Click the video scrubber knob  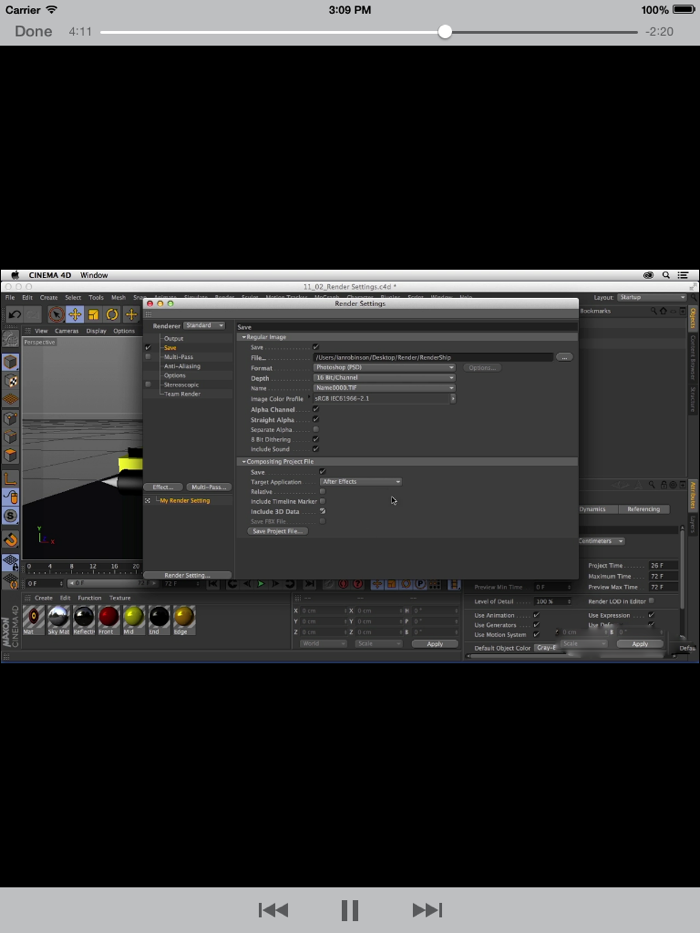(445, 32)
